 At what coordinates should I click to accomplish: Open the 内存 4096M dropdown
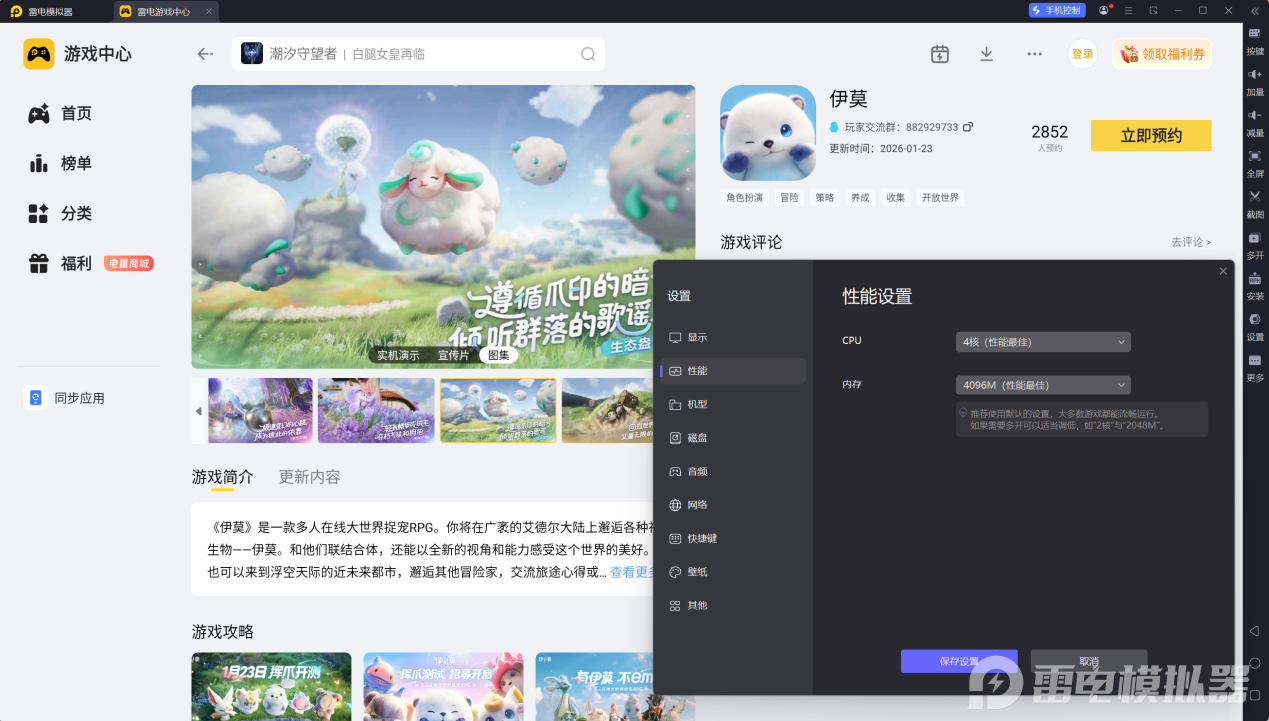pos(1043,385)
